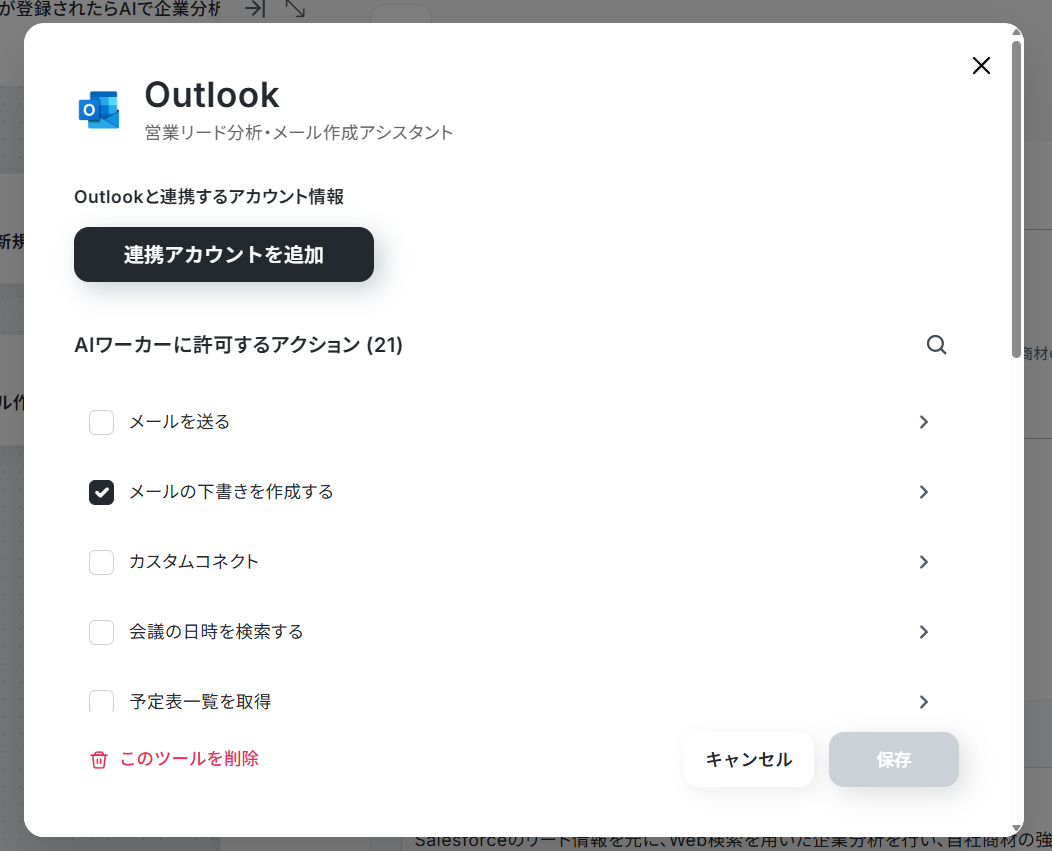Viewport: 1052px width, 851px height.
Task: Enable the メールを送る checkbox
Action: point(101,422)
